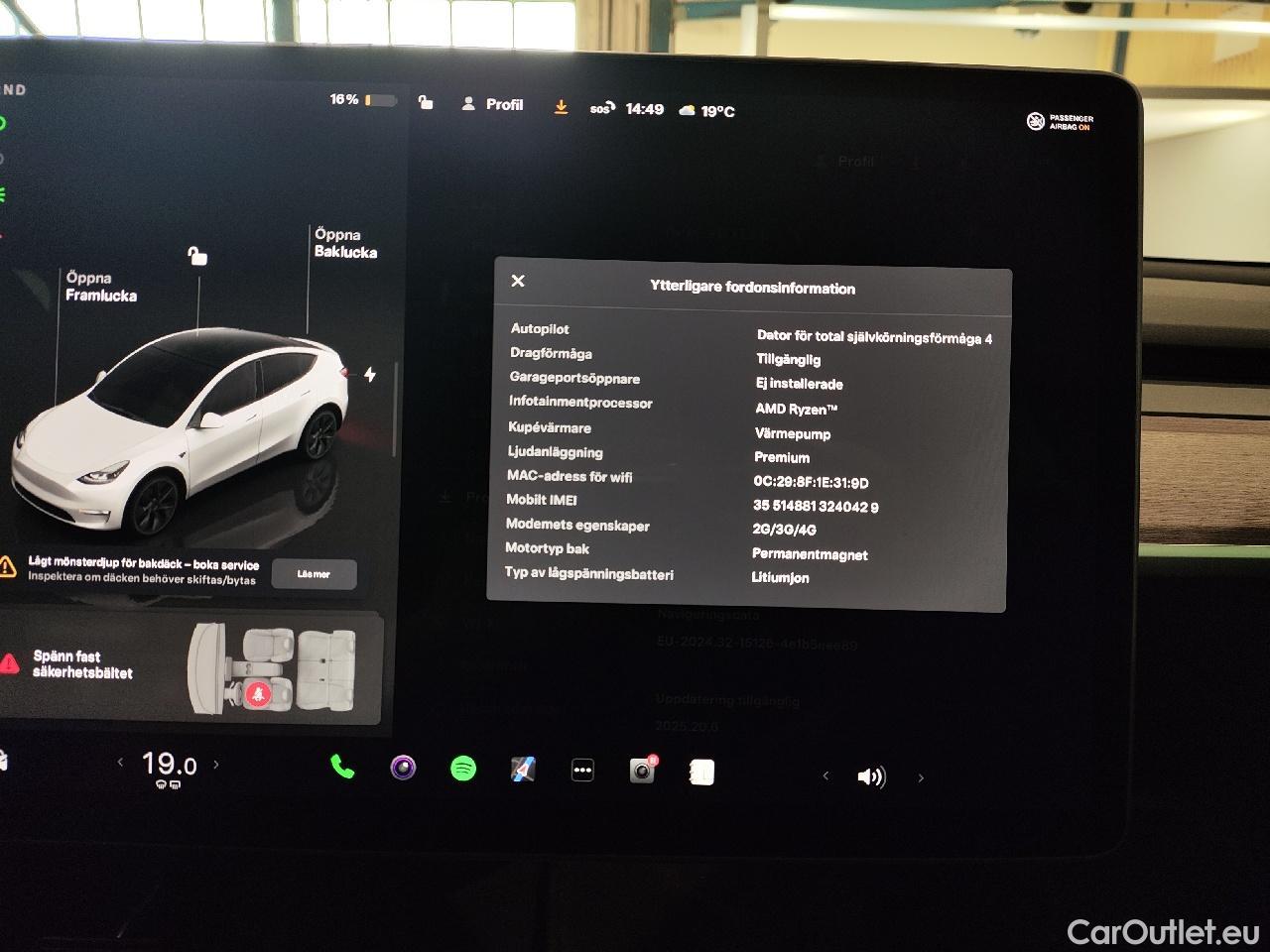Open the purple camera app icon

click(403, 768)
